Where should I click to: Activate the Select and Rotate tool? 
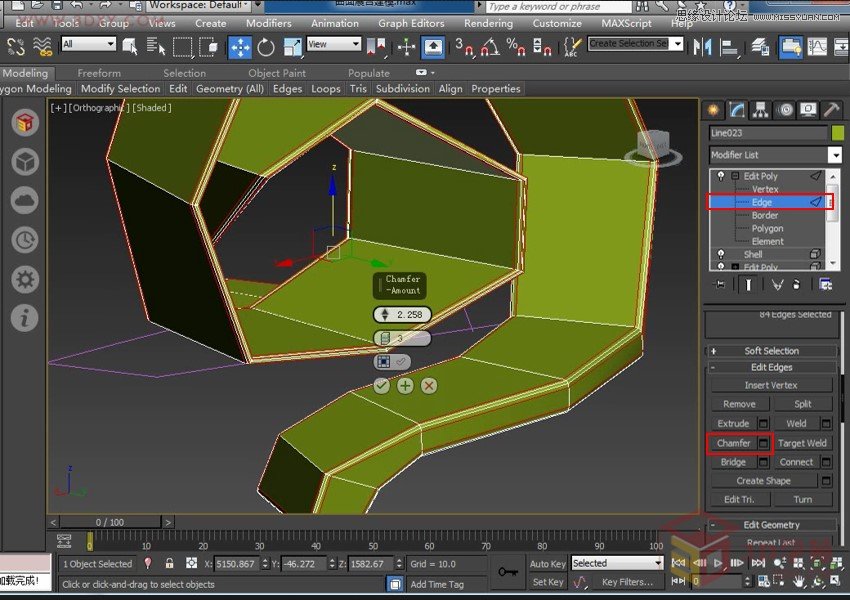coord(266,47)
